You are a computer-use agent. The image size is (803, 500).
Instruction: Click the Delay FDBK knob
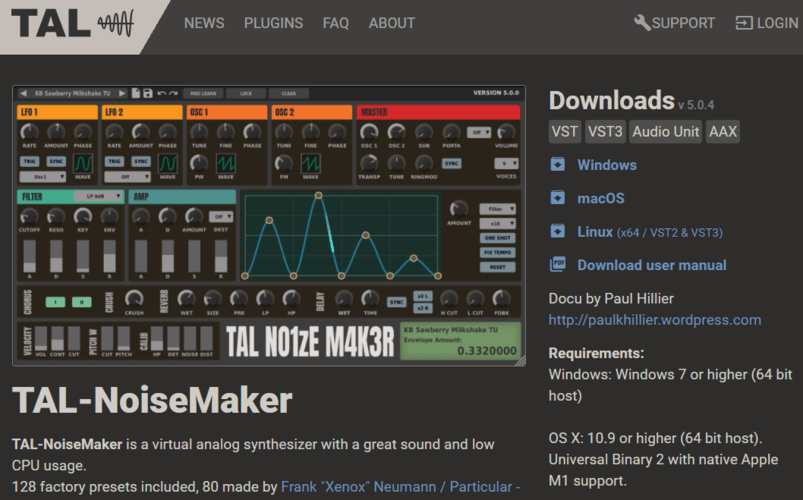(501, 298)
